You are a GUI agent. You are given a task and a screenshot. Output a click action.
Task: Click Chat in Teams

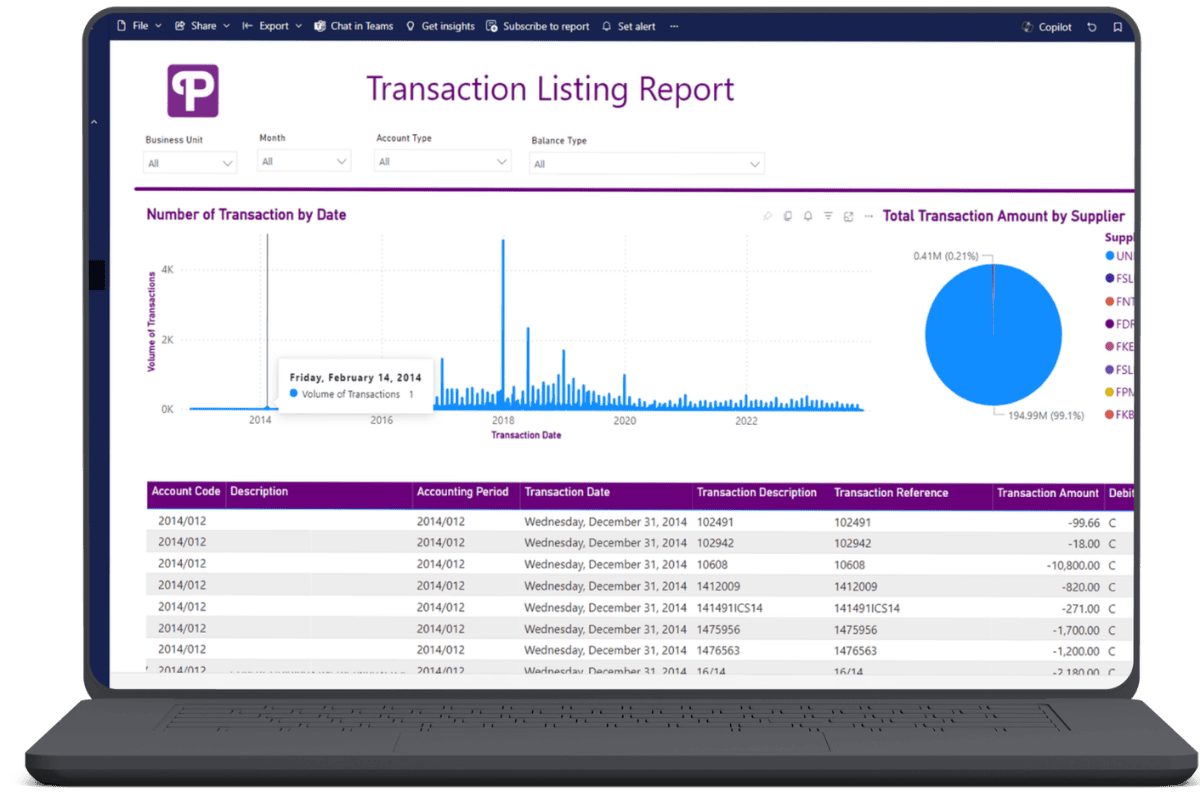click(x=354, y=26)
